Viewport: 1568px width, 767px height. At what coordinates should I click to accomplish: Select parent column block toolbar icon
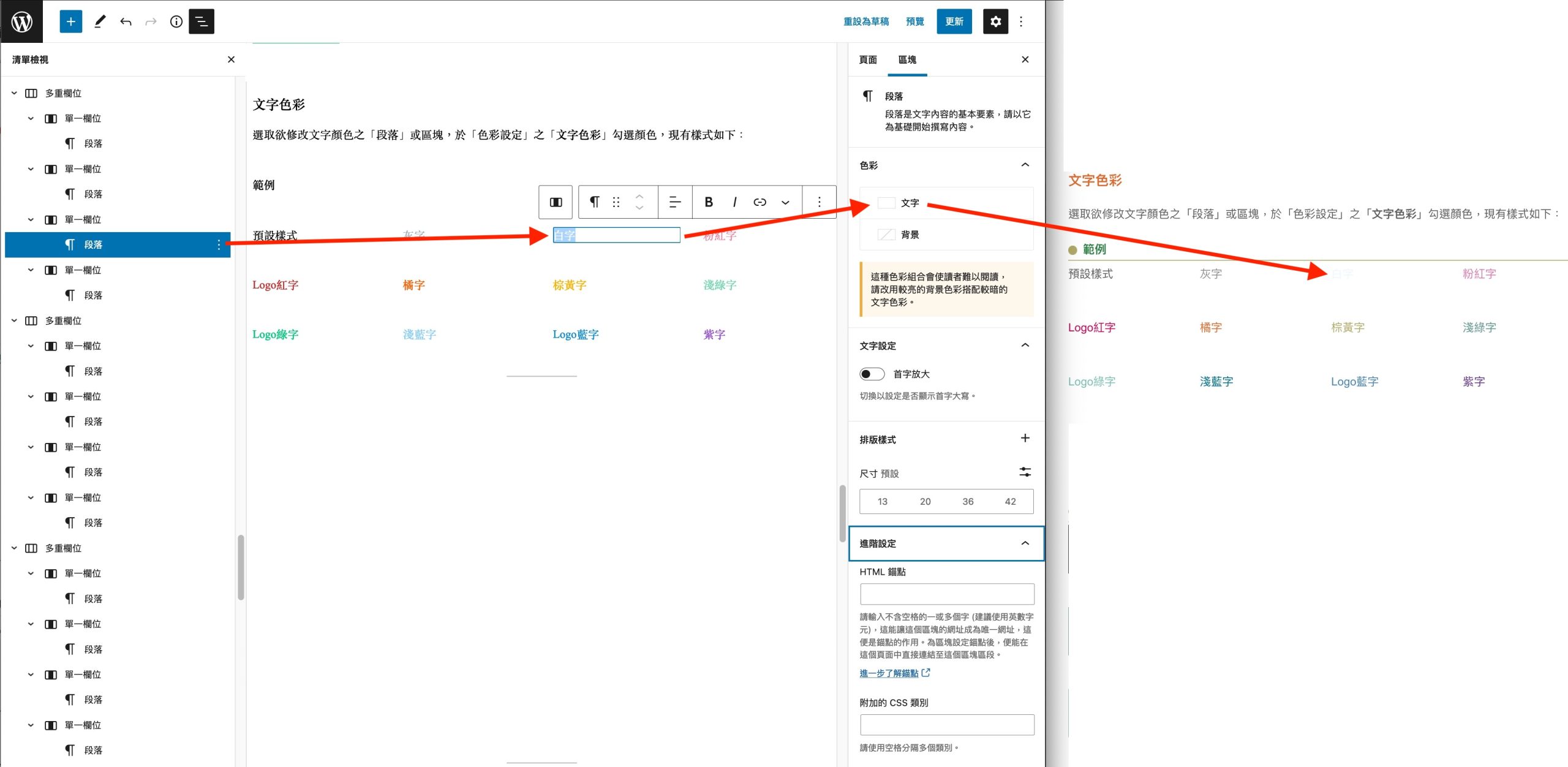tap(556, 202)
